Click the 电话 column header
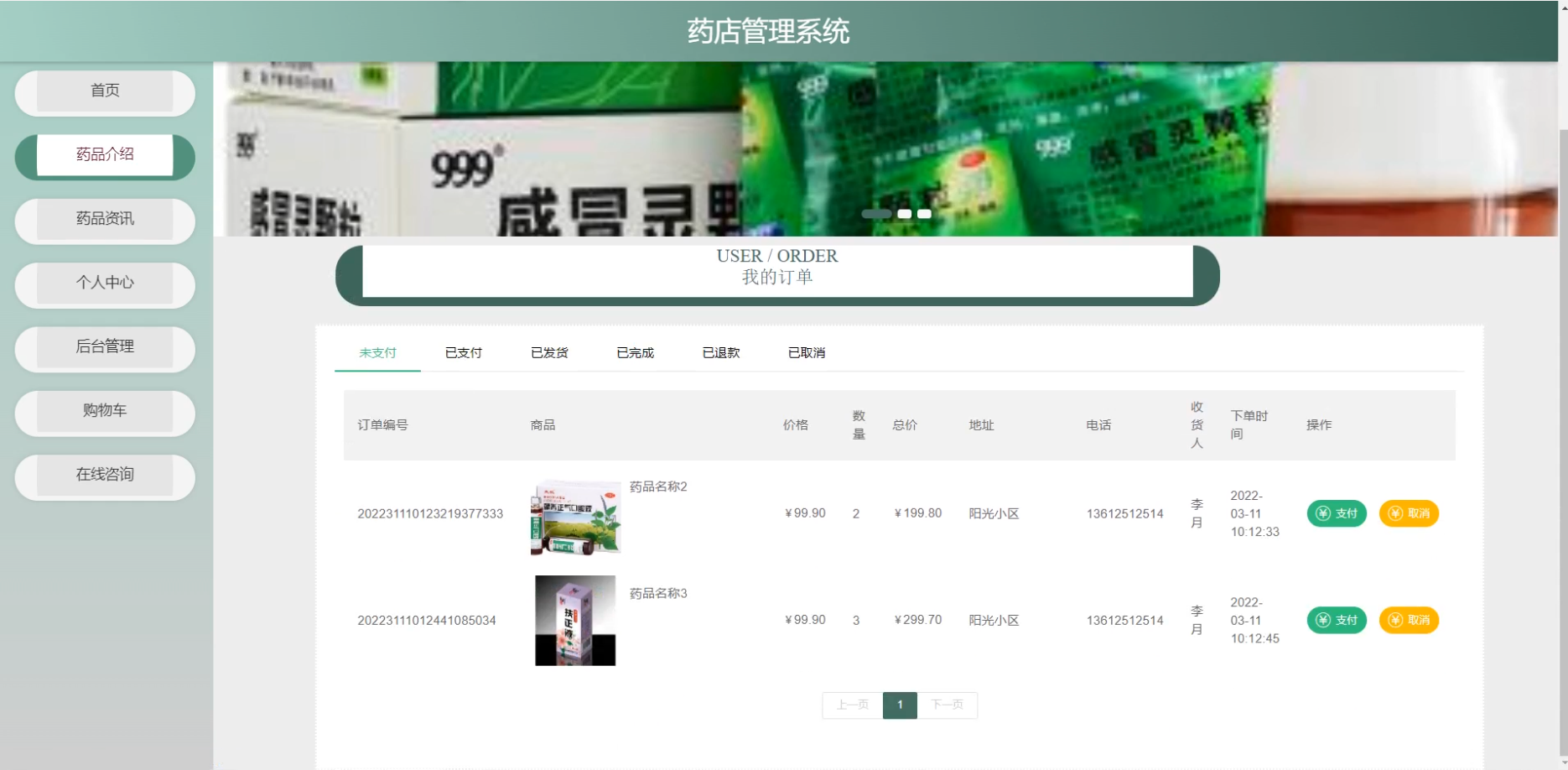This screenshot has height=770, width=1568. tap(1099, 425)
